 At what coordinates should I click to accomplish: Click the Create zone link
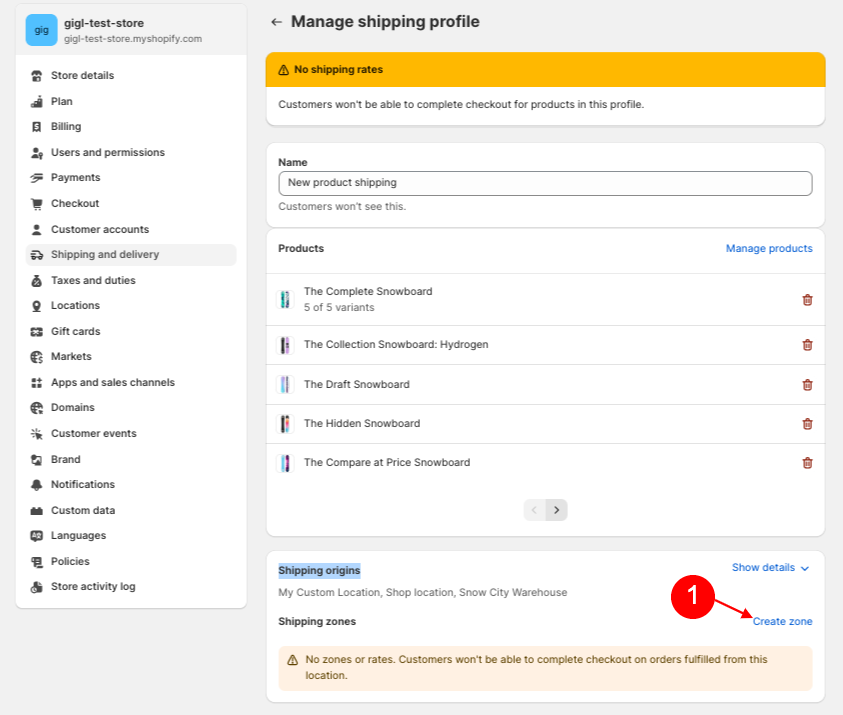(x=782, y=621)
